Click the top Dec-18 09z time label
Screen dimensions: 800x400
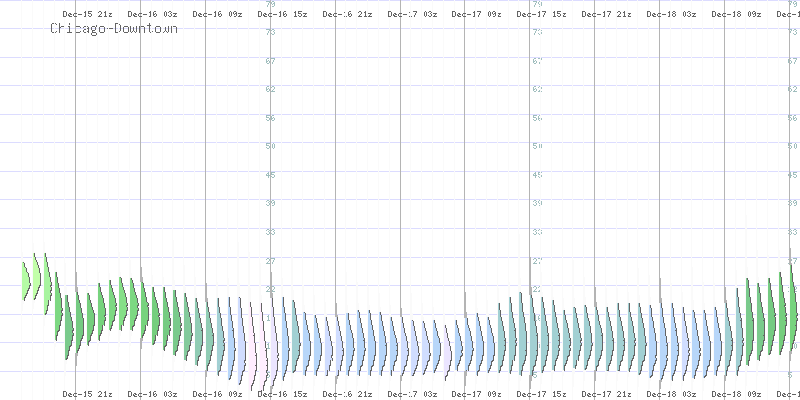tap(736, 15)
